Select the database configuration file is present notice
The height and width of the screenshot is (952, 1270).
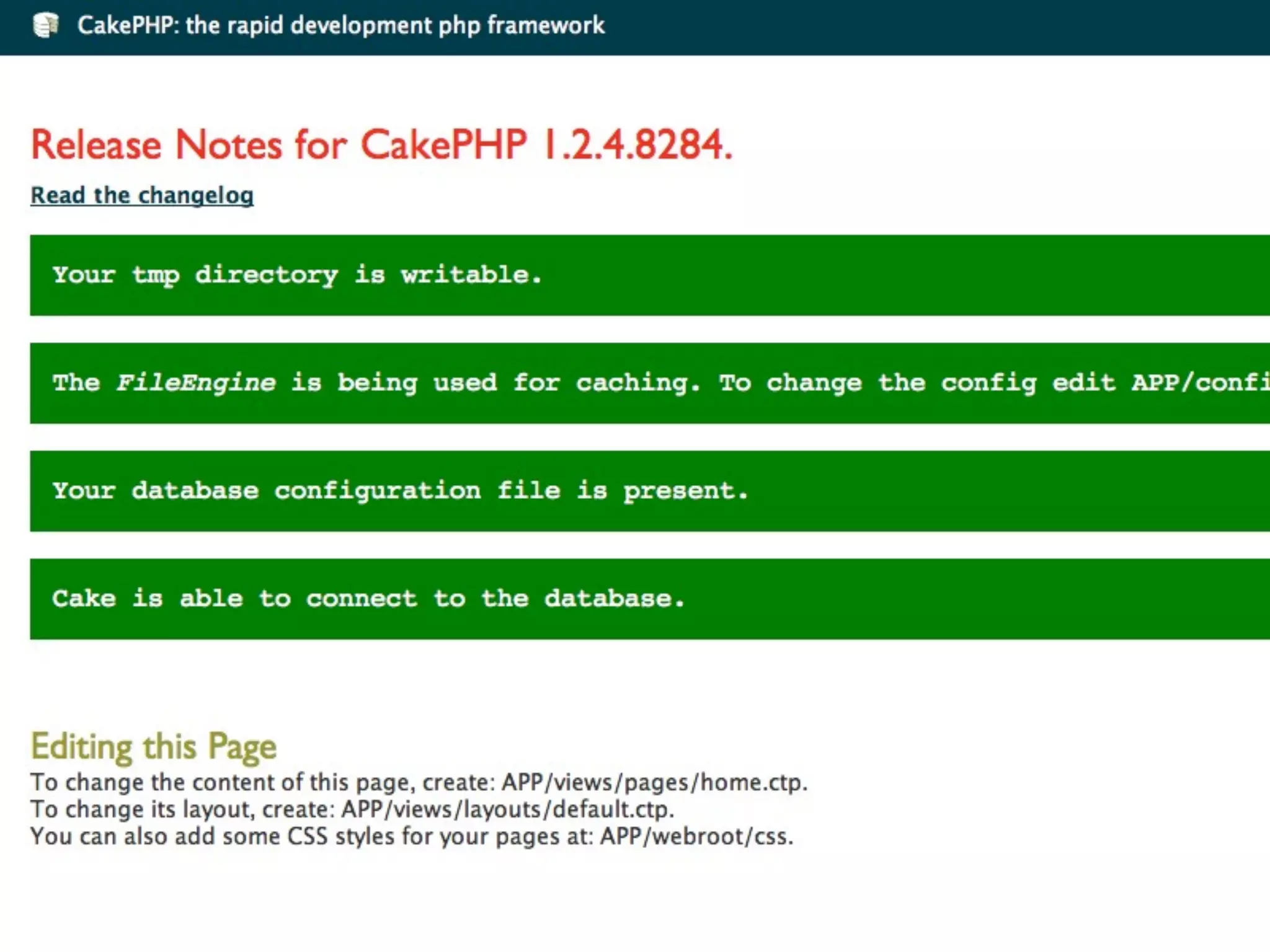click(400, 490)
